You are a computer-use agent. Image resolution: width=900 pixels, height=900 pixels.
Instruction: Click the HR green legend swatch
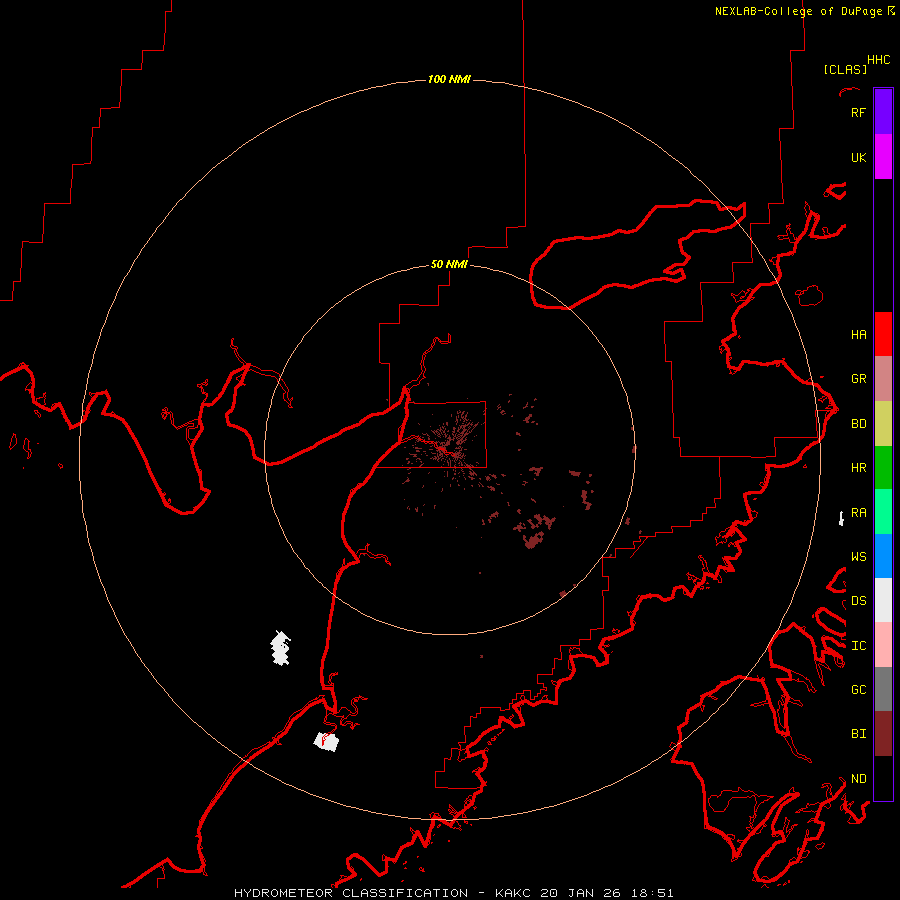click(x=883, y=468)
